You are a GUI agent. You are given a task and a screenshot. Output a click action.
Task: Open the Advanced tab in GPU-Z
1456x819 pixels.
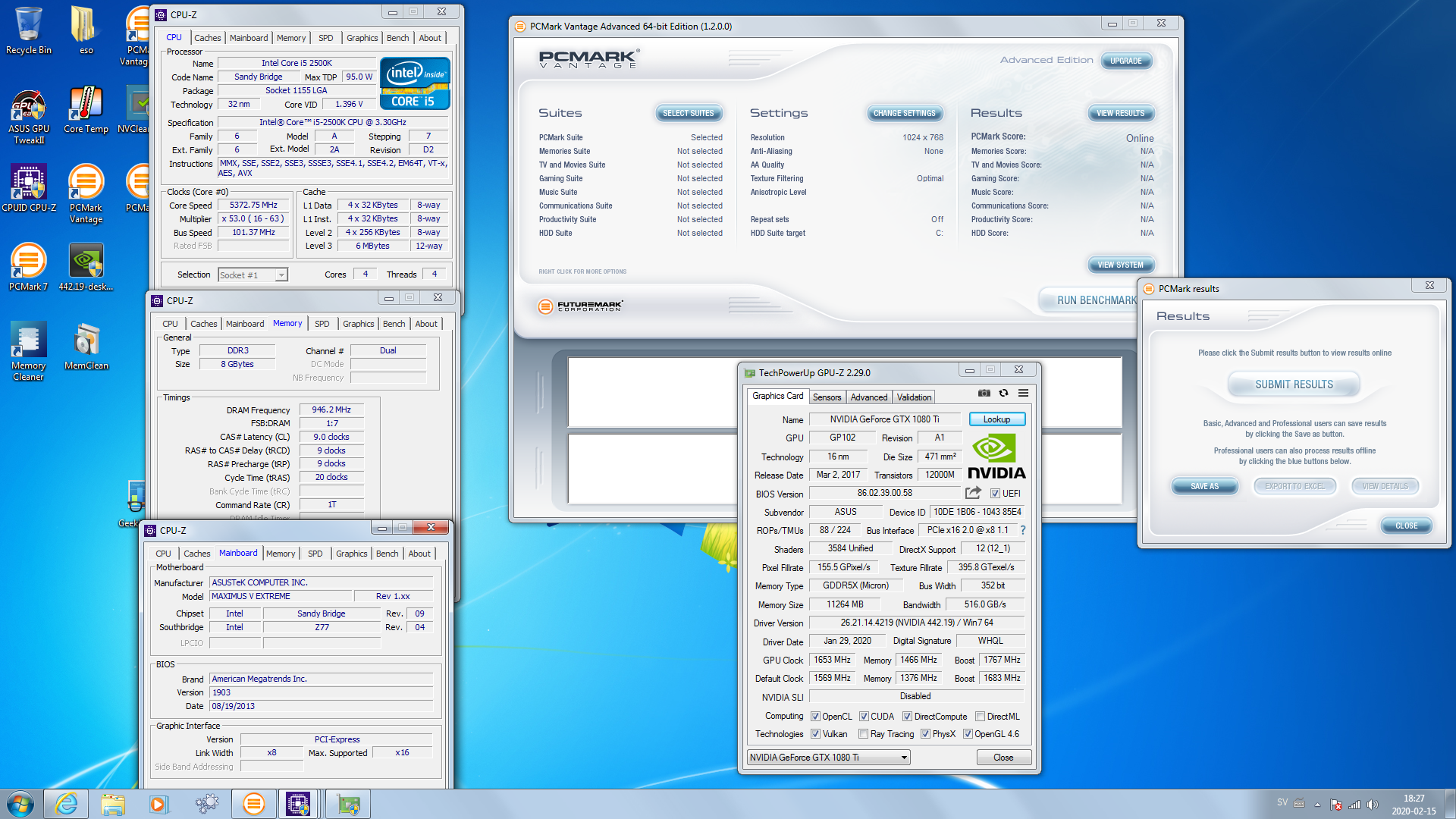click(x=868, y=397)
